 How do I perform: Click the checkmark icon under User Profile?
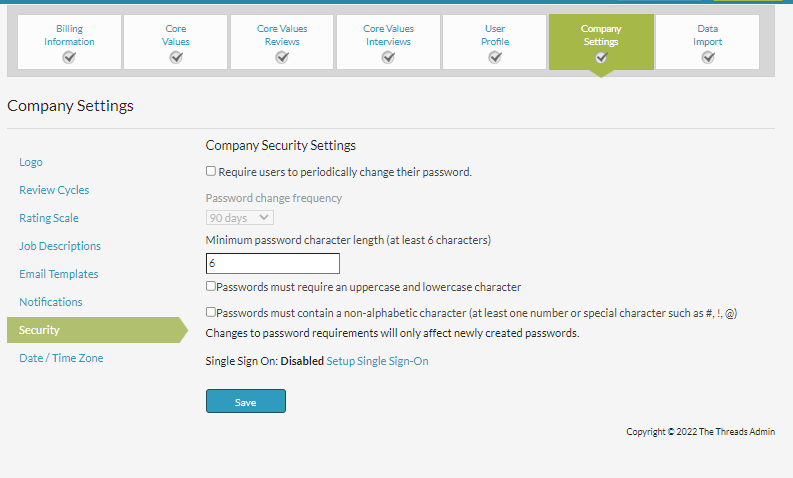[495, 58]
